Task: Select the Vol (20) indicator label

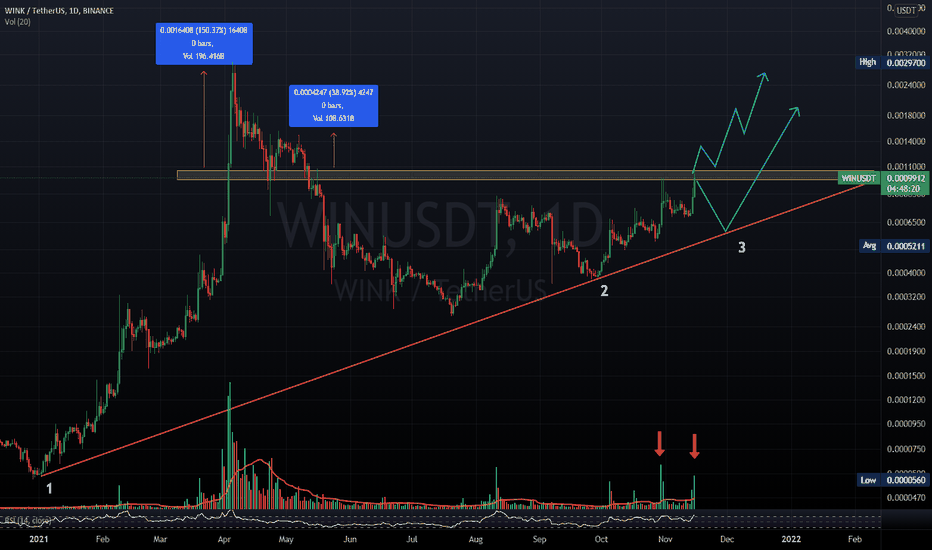Action: tap(17, 22)
